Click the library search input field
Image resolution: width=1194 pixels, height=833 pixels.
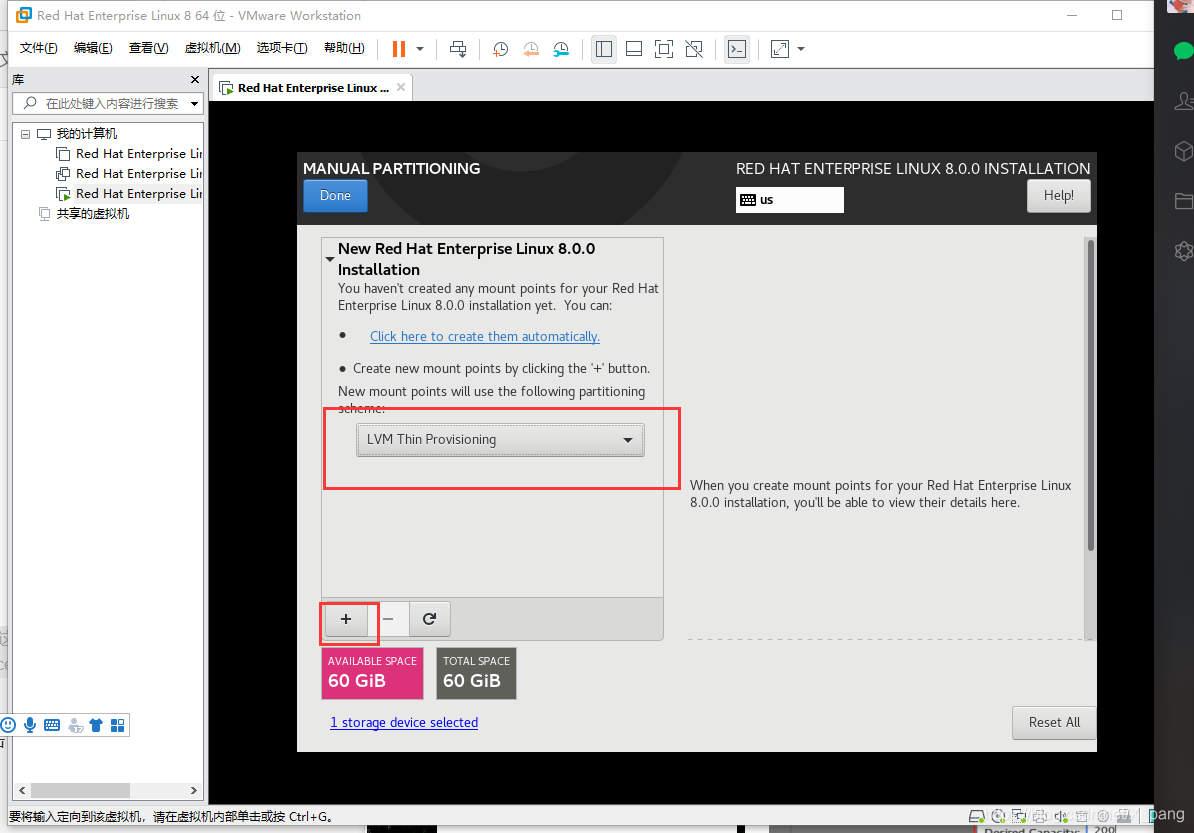click(x=103, y=104)
